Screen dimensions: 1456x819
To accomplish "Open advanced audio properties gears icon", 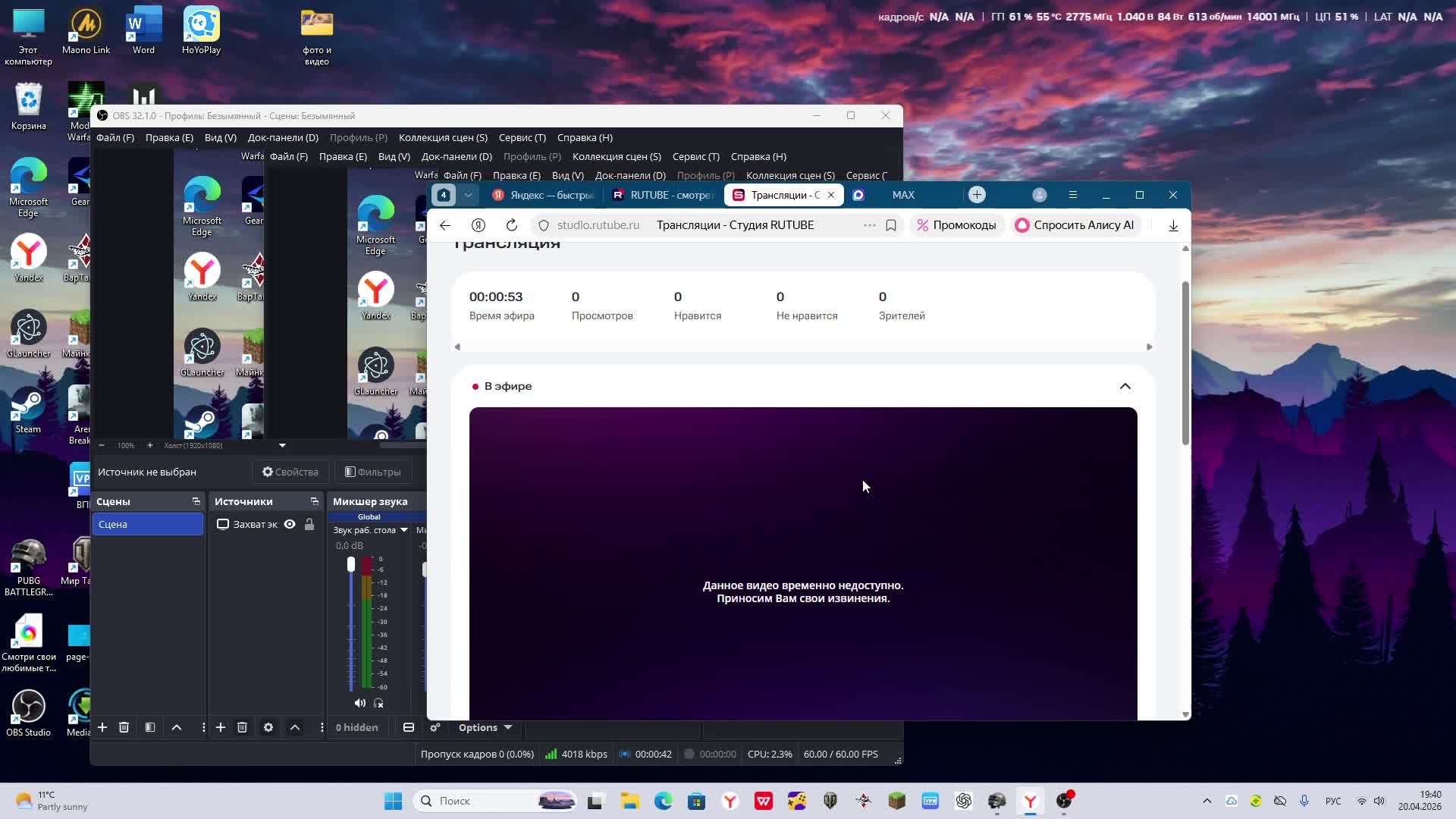I will (x=435, y=727).
